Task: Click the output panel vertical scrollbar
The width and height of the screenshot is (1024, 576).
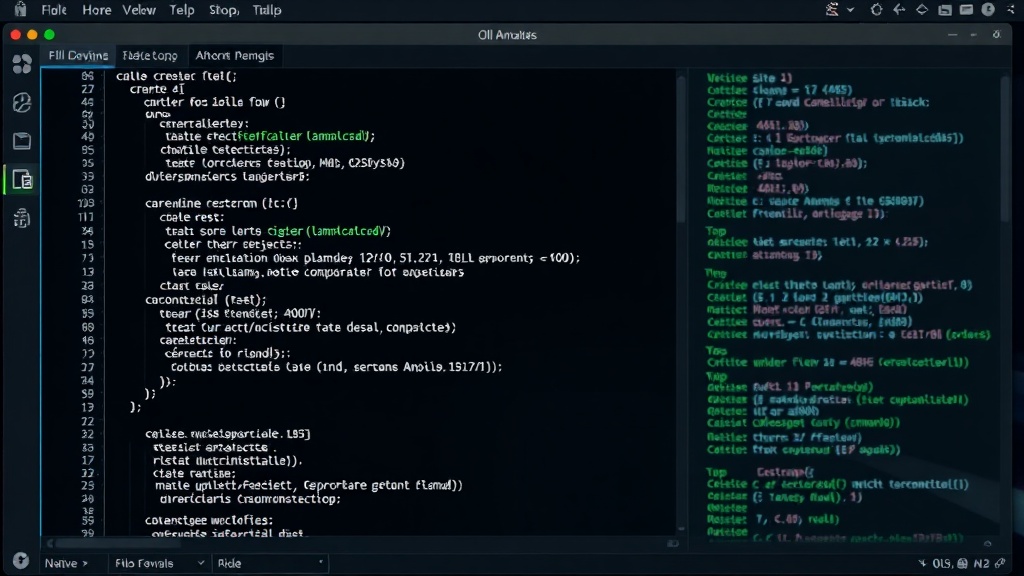Action: pos(1005,150)
